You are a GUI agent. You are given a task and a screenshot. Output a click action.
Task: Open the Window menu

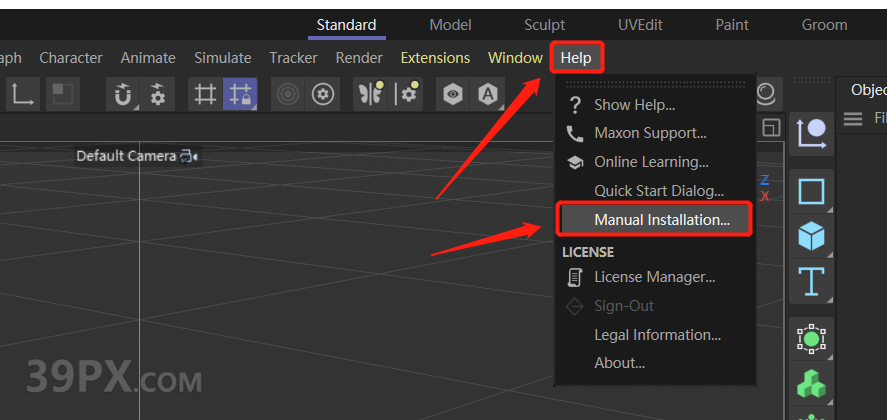point(515,58)
